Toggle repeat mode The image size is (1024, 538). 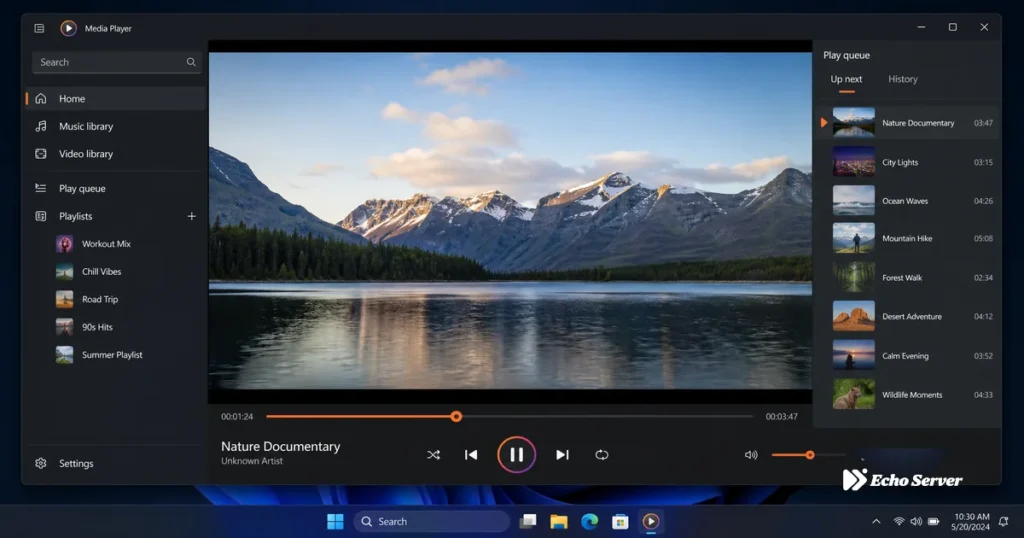tap(601, 454)
